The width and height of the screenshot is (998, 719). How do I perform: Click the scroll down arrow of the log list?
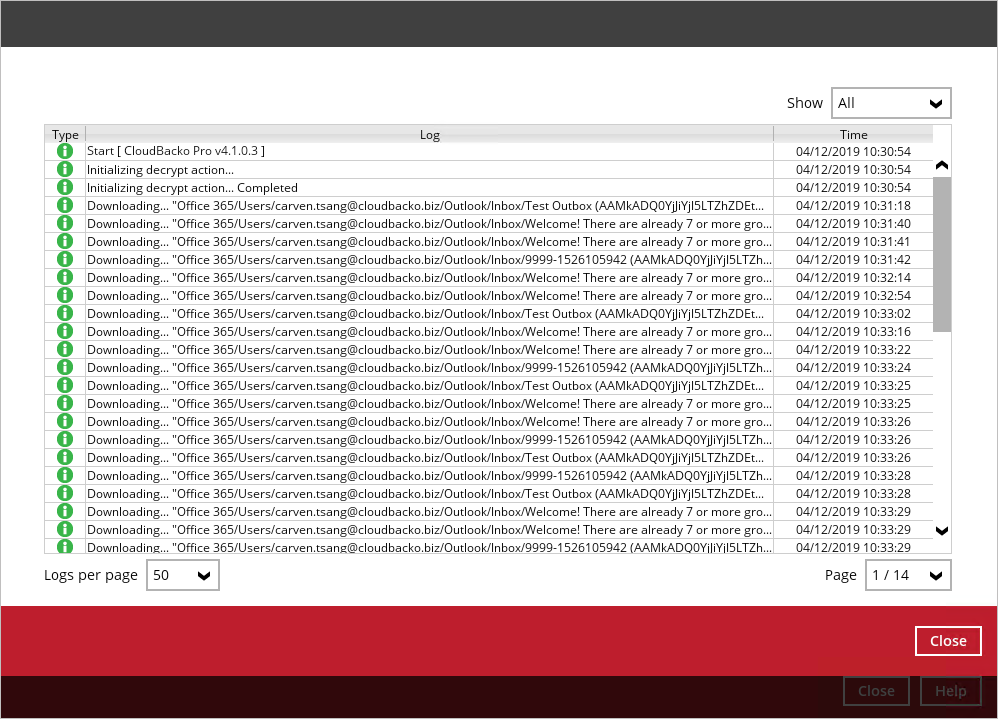pos(941,530)
